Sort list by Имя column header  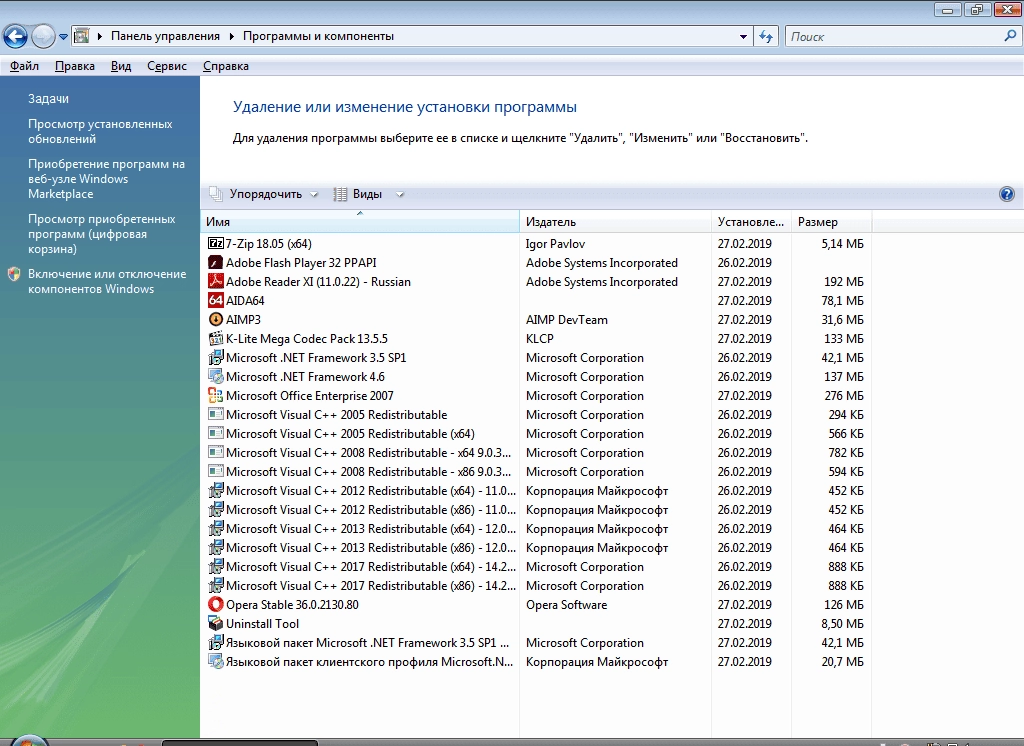(x=360, y=221)
